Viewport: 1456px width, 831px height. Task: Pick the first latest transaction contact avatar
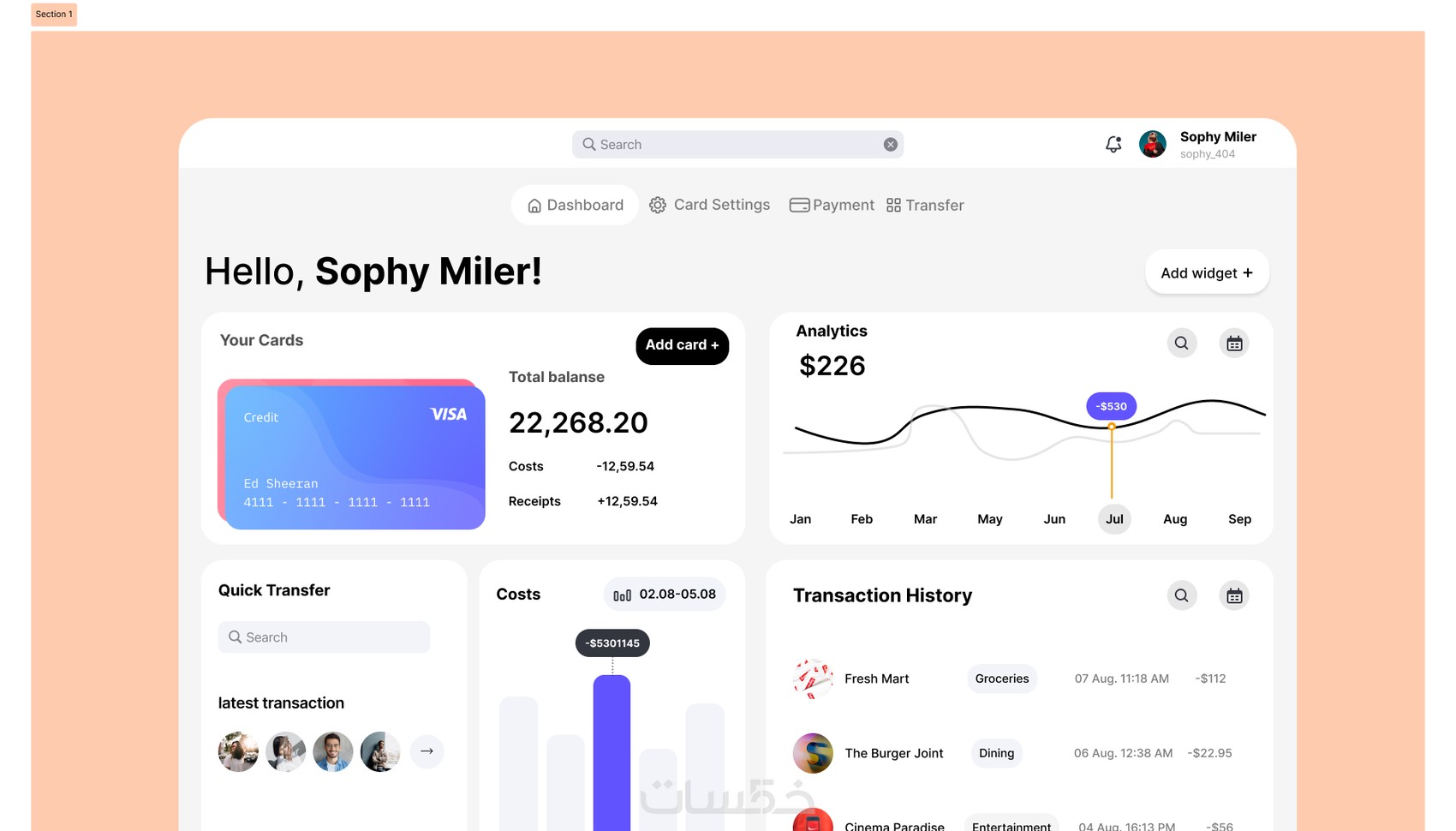[x=238, y=751]
